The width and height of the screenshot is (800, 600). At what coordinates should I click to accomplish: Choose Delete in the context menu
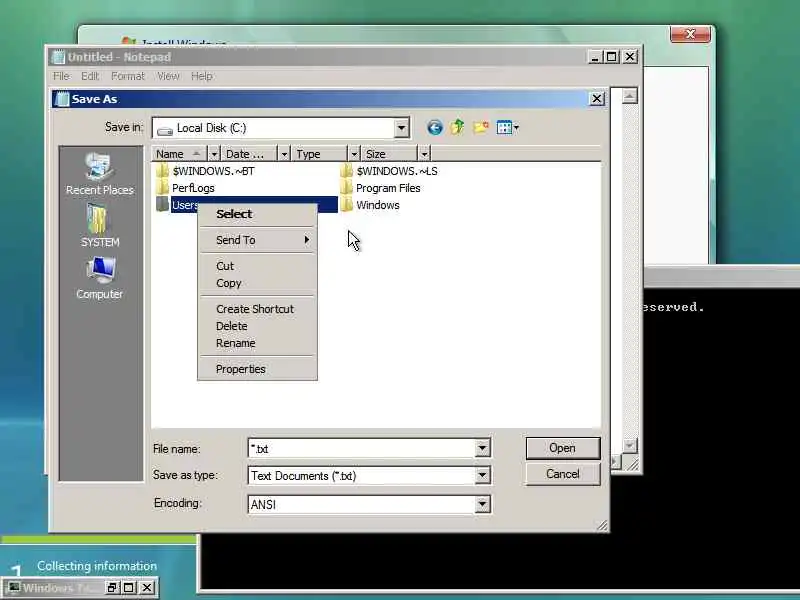tap(257, 326)
